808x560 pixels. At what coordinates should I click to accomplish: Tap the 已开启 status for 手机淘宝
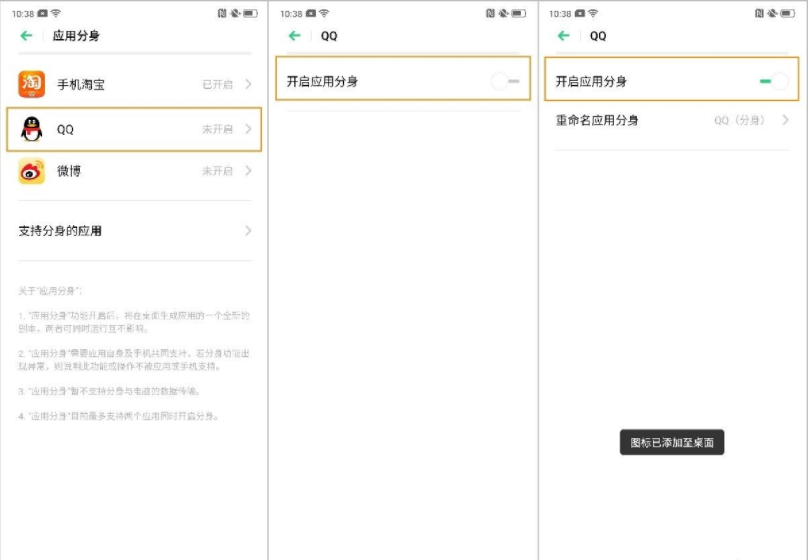(217, 84)
